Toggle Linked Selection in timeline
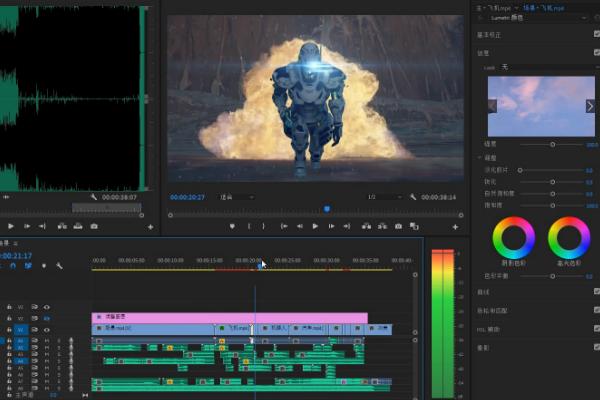Viewport: 600px width, 400px height. (28, 265)
